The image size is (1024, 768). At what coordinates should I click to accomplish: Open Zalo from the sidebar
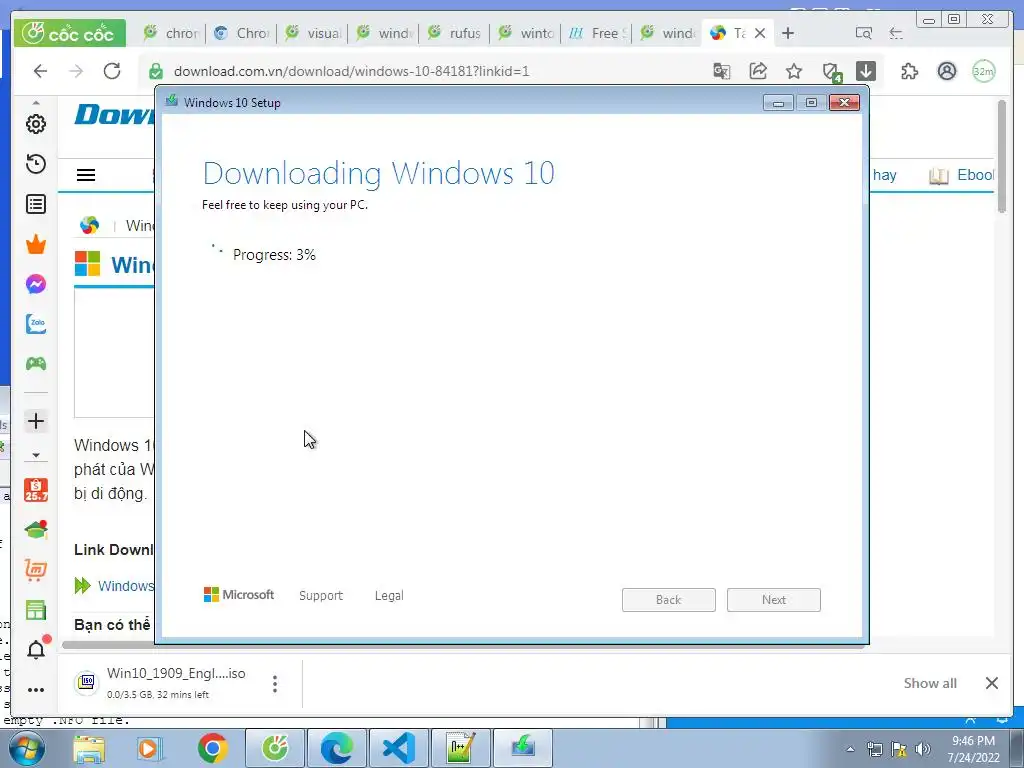pos(36,324)
